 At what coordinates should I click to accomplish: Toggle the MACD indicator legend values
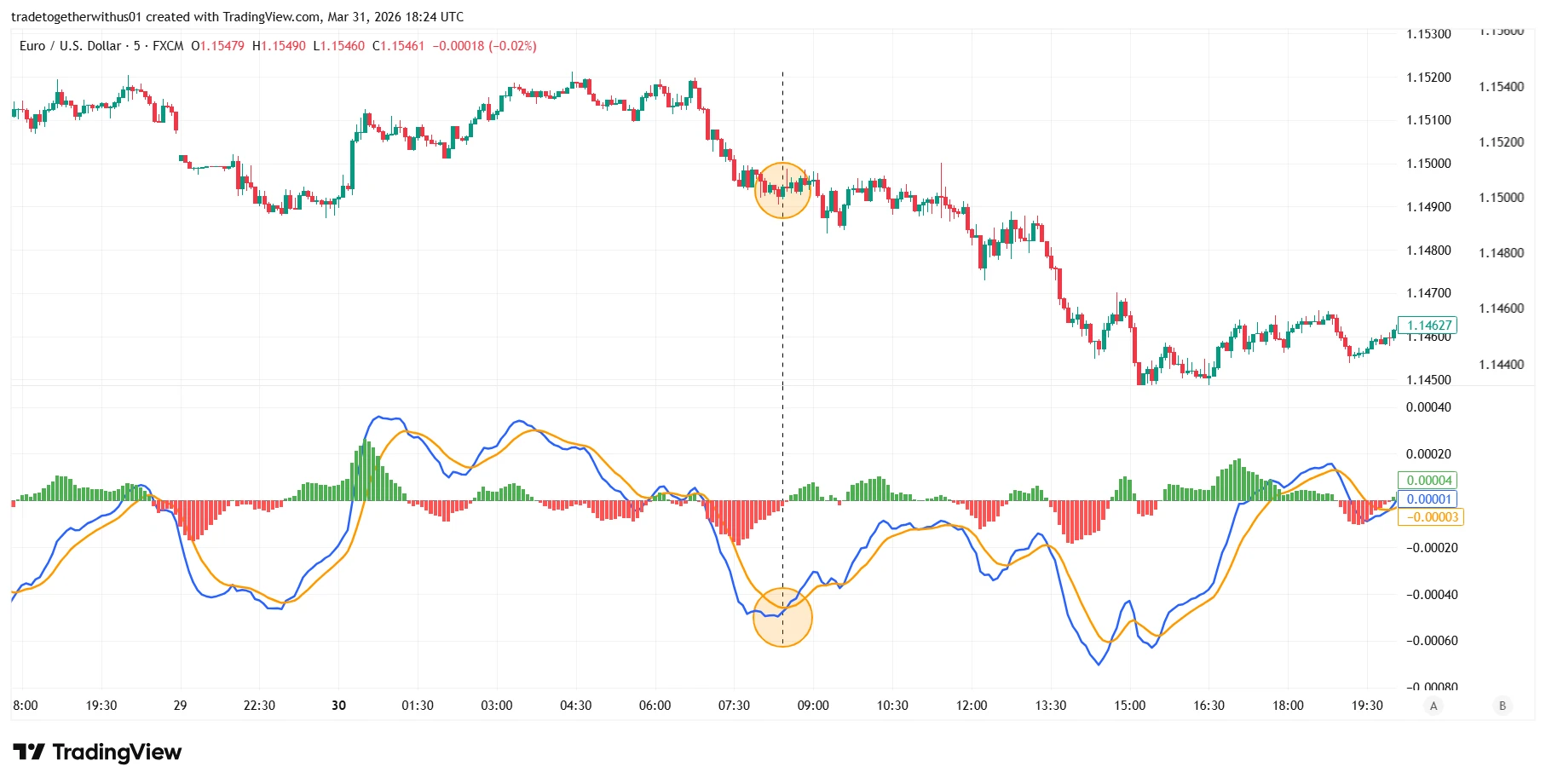point(1428,500)
